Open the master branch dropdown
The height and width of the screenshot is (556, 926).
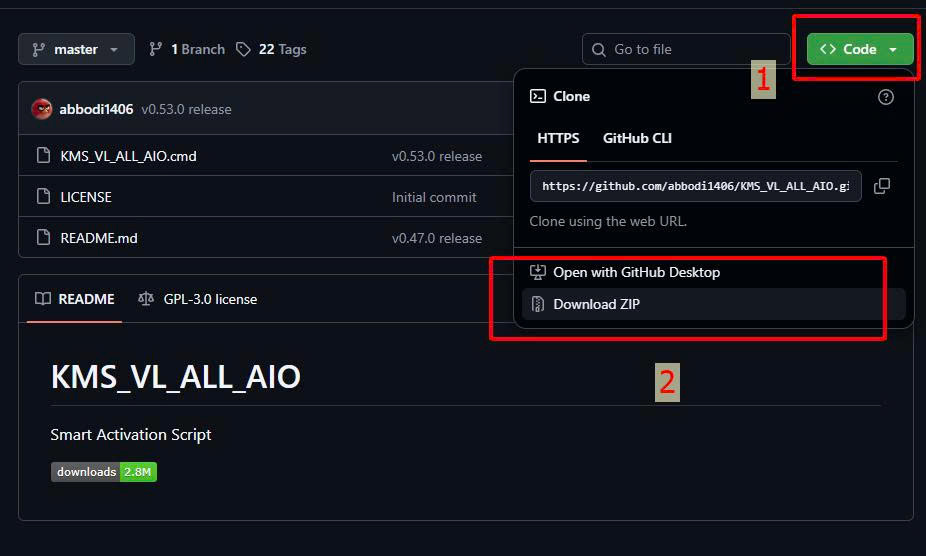coord(76,49)
